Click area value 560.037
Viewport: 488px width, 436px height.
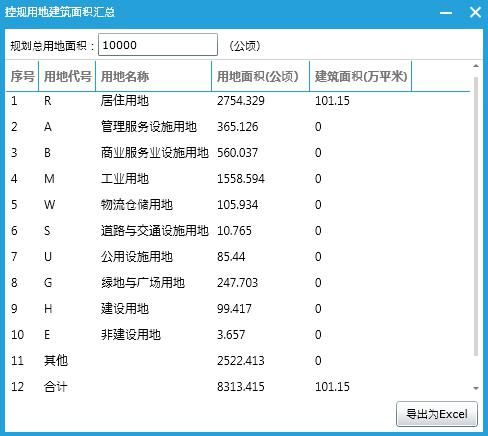tap(238, 153)
